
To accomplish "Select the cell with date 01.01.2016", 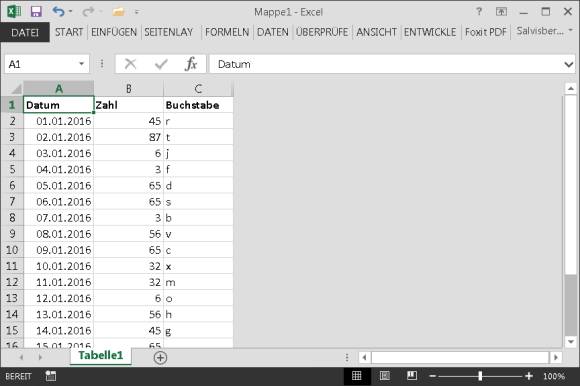I will click(58, 121).
